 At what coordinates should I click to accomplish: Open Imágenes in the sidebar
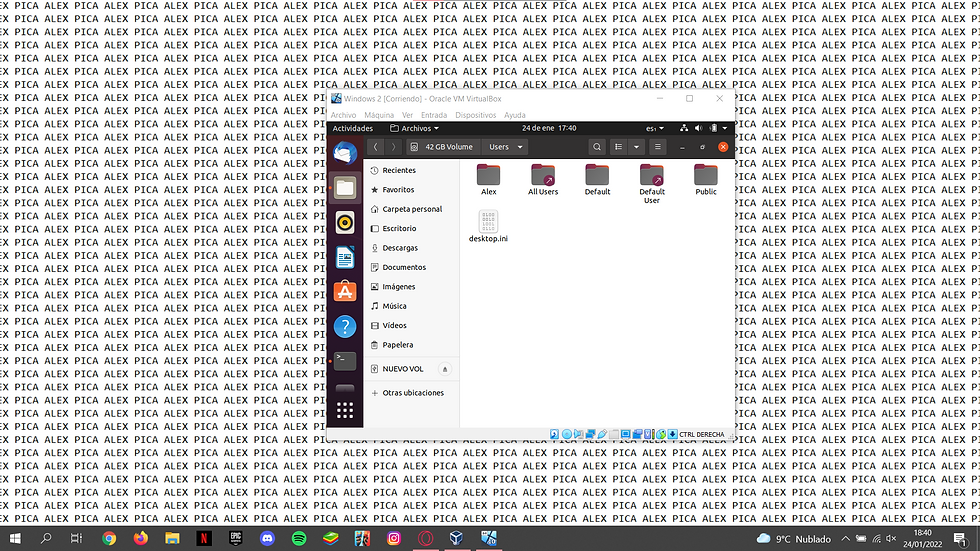411,286
